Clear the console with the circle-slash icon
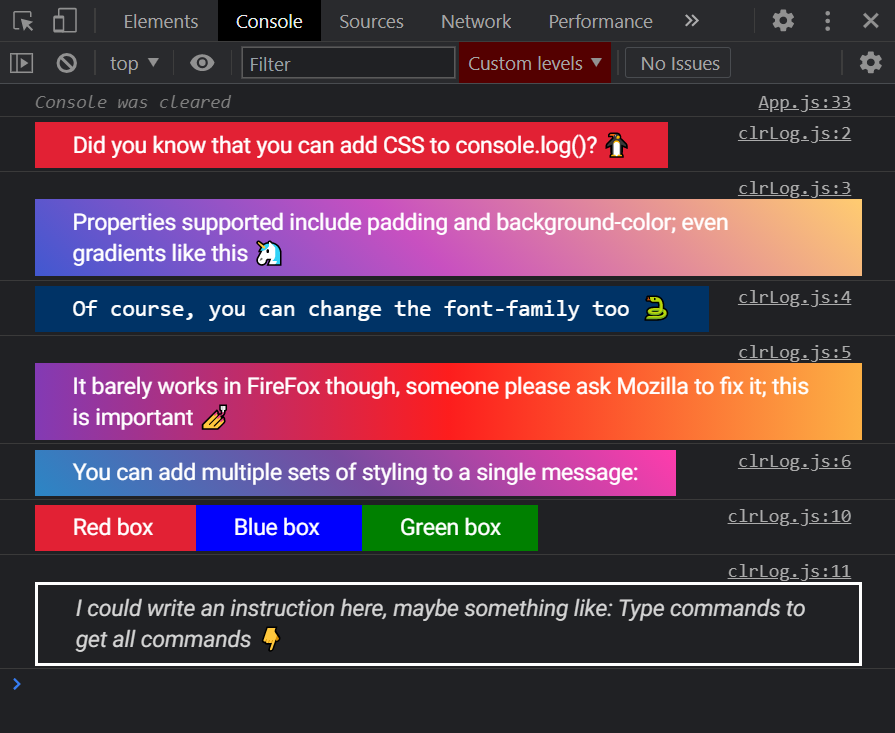 click(66, 62)
